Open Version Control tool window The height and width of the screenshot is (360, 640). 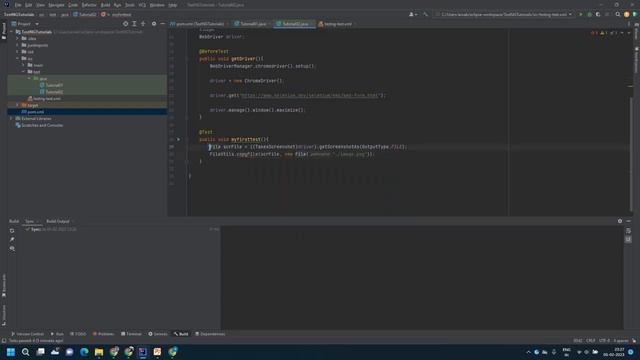[x=27, y=334]
